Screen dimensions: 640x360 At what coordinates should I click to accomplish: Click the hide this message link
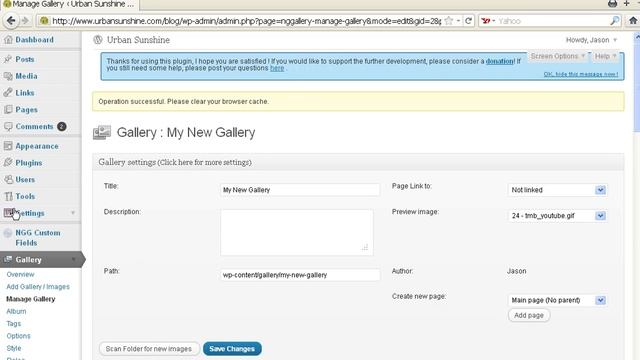coord(581,74)
